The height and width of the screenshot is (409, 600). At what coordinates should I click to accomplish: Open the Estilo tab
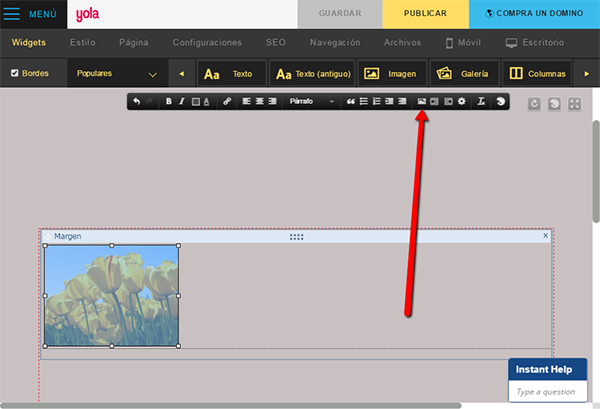point(90,43)
